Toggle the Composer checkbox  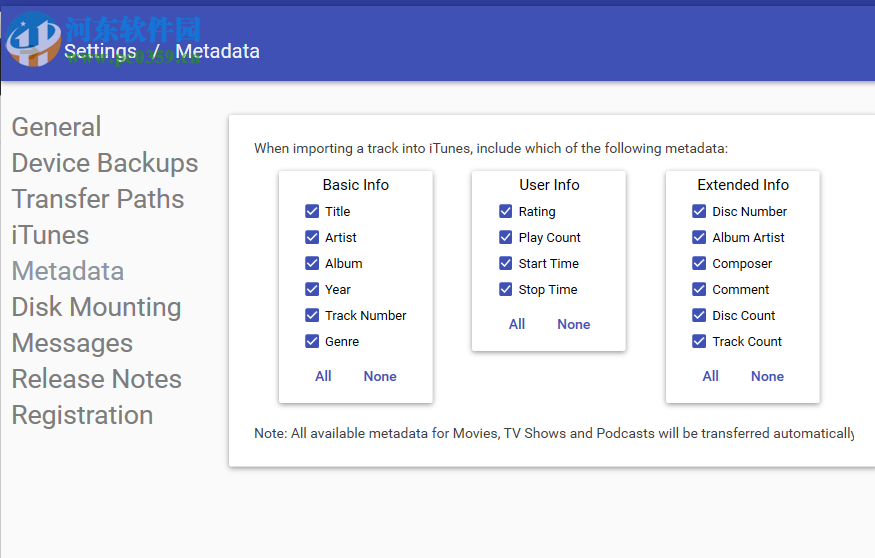point(699,264)
